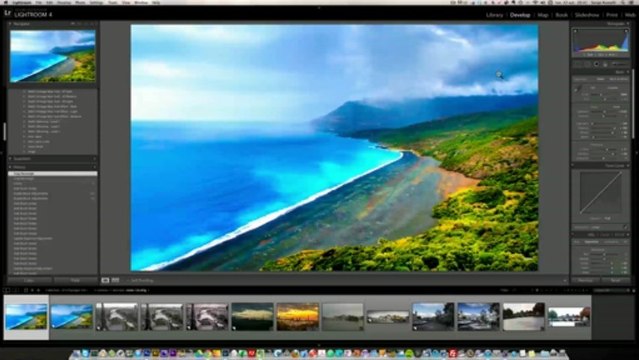The image size is (639, 360).
Task: Go forward using filmstrip right arrow
Action: point(39,290)
